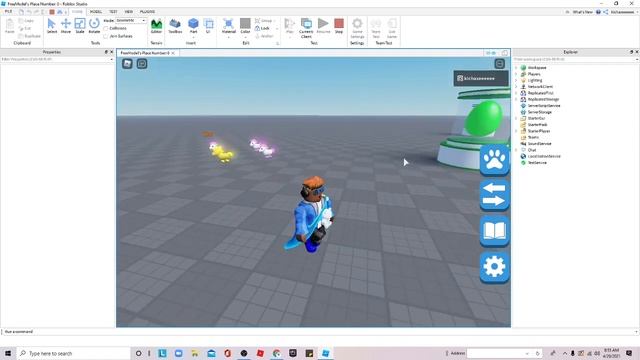Image resolution: width=640 pixels, height=360 pixels.
Task: Select ServerStorage in Explorer
Action: click(x=540, y=112)
